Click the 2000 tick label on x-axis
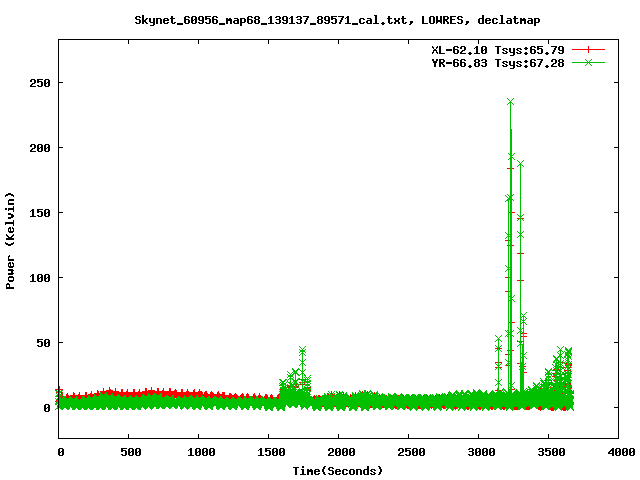The width and height of the screenshot is (640, 480). pos(338,453)
